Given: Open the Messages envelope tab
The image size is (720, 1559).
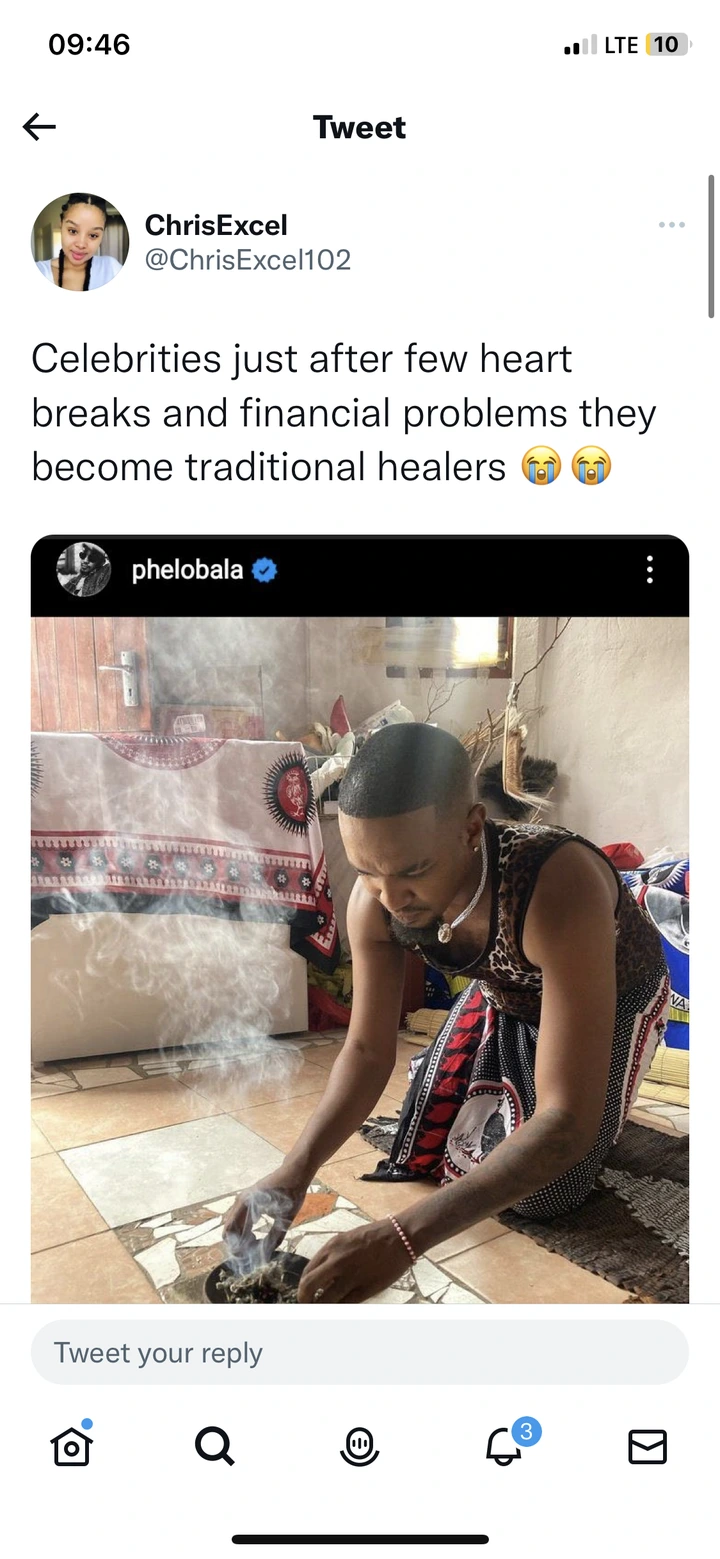Looking at the screenshot, I should 647,1446.
